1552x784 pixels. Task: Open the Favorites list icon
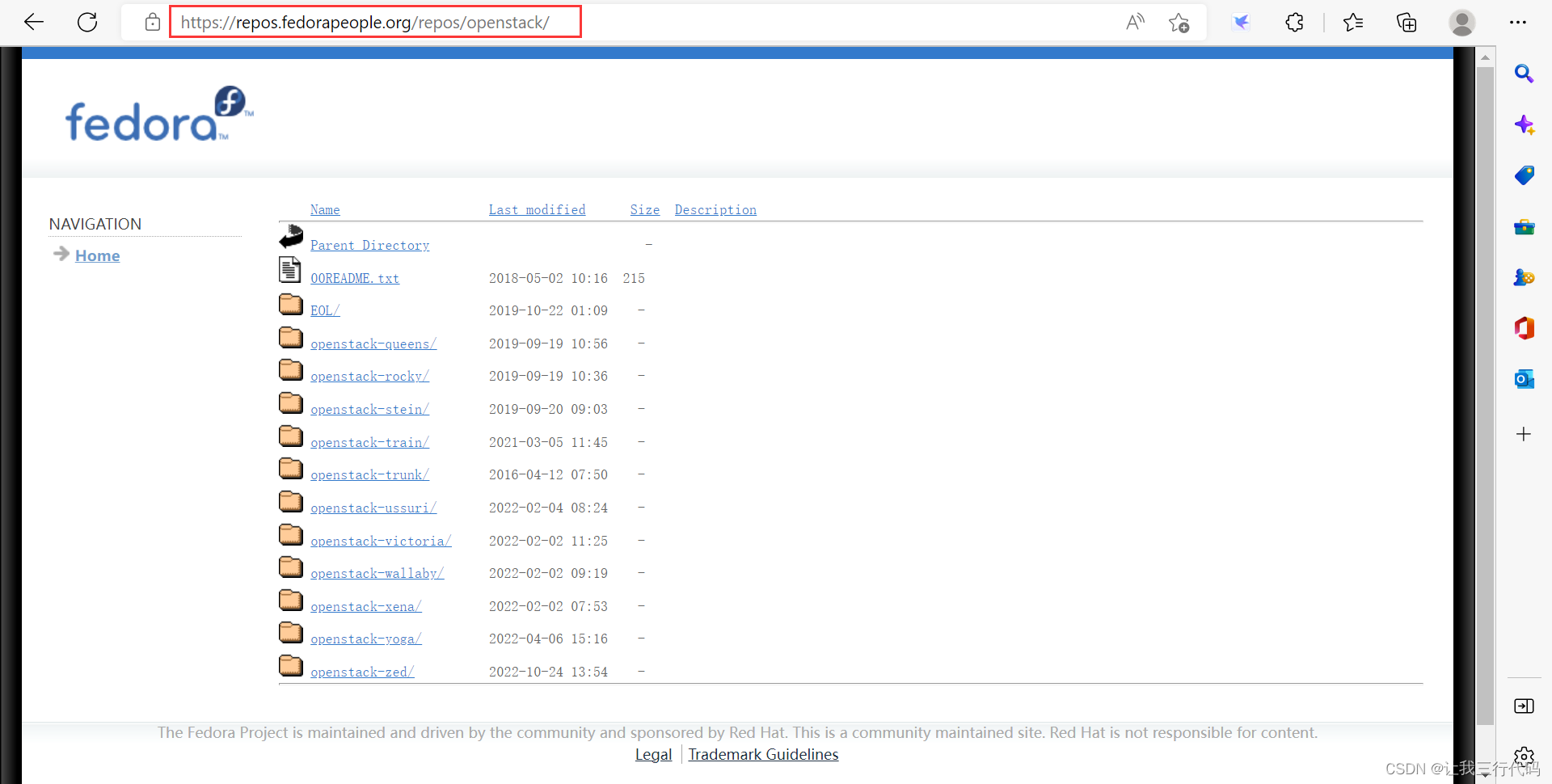tap(1353, 22)
